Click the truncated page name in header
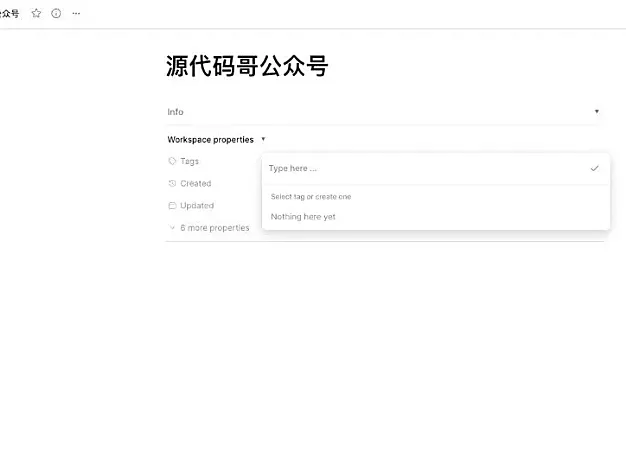The height and width of the screenshot is (470, 626). click(x=10, y=14)
